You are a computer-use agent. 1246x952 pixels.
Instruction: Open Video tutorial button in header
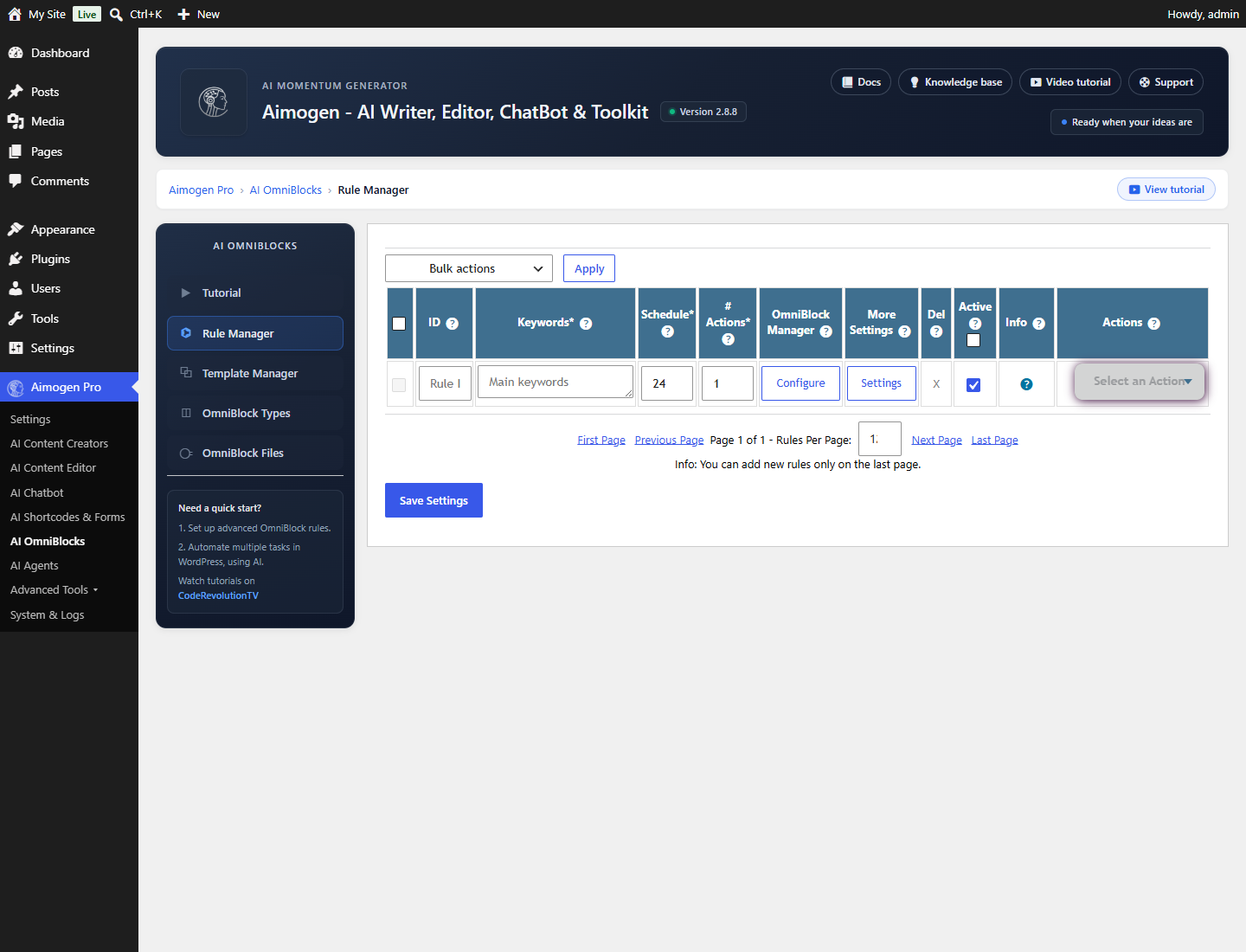coord(1070,82)
